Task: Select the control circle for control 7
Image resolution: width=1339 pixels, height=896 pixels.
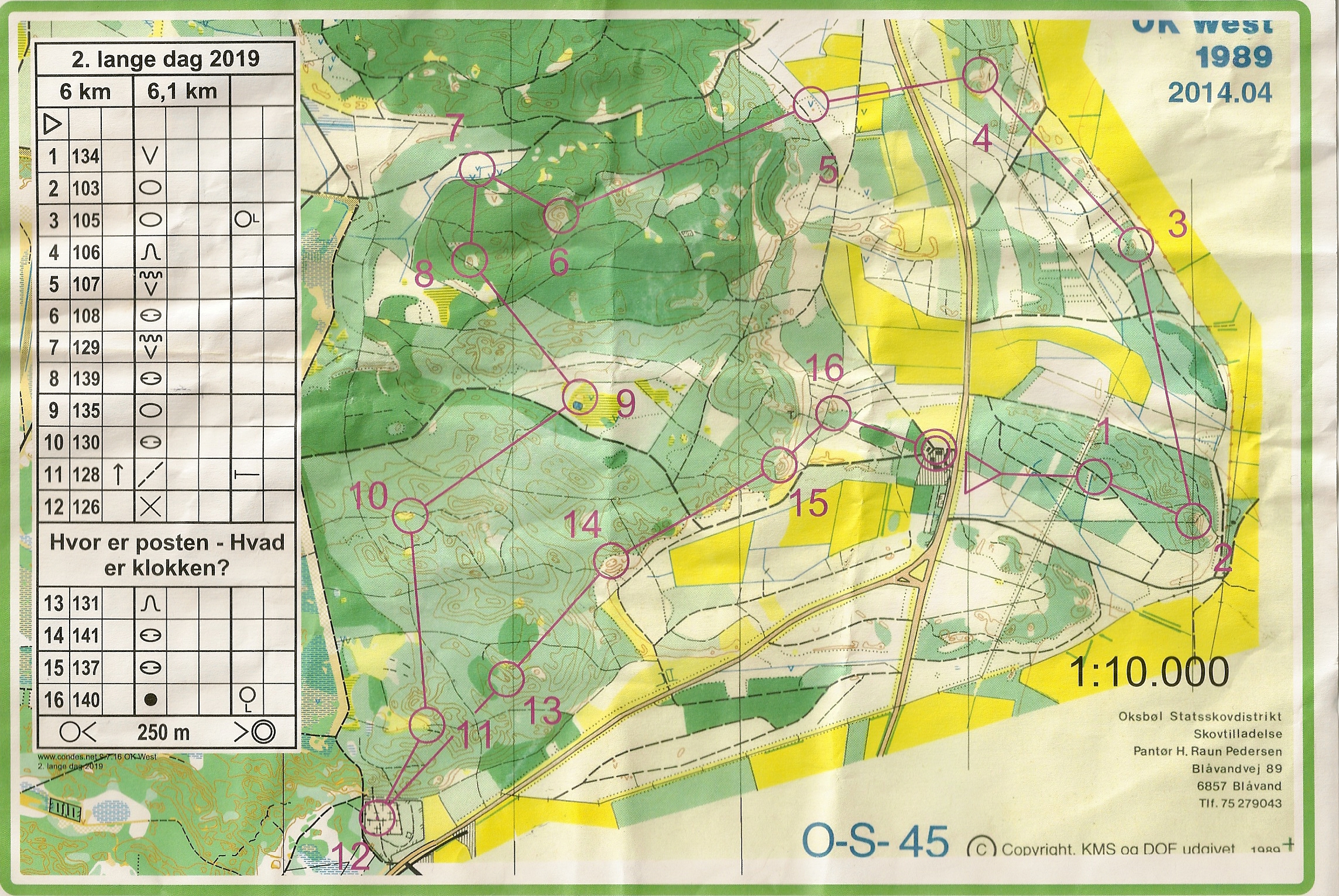Action: (x=478, y=170)
